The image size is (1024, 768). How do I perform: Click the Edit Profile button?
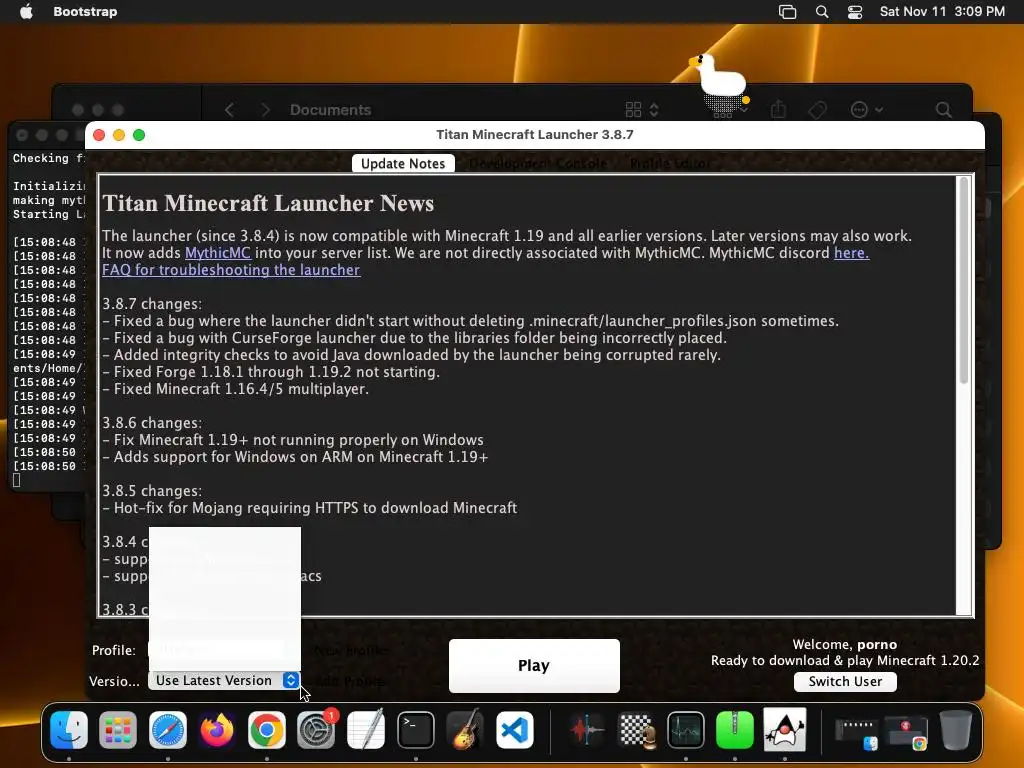[349, 681]
